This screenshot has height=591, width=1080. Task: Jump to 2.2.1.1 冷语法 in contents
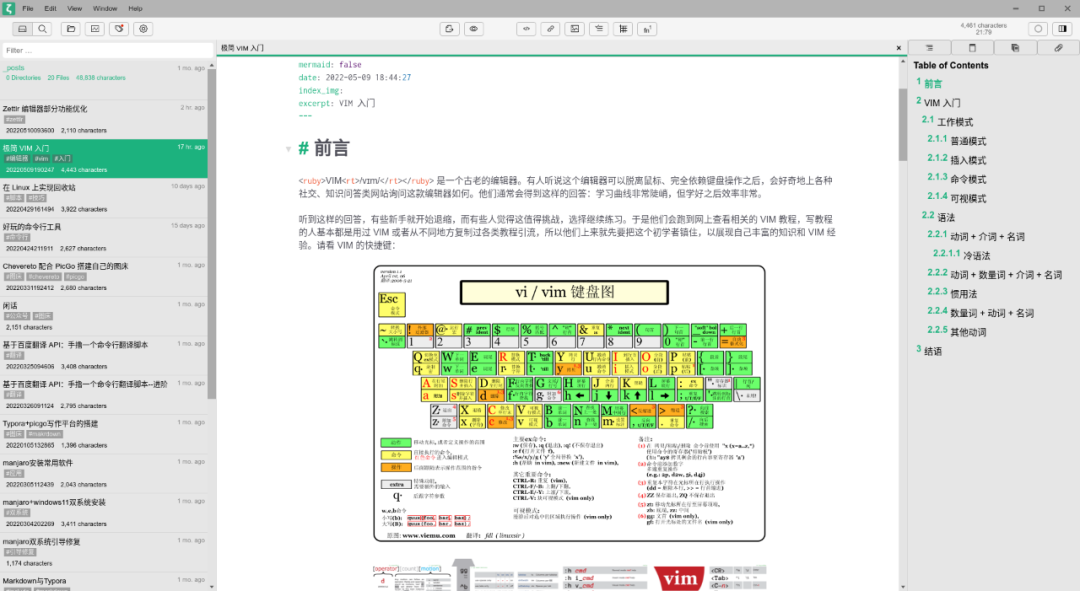pos(977,256)
